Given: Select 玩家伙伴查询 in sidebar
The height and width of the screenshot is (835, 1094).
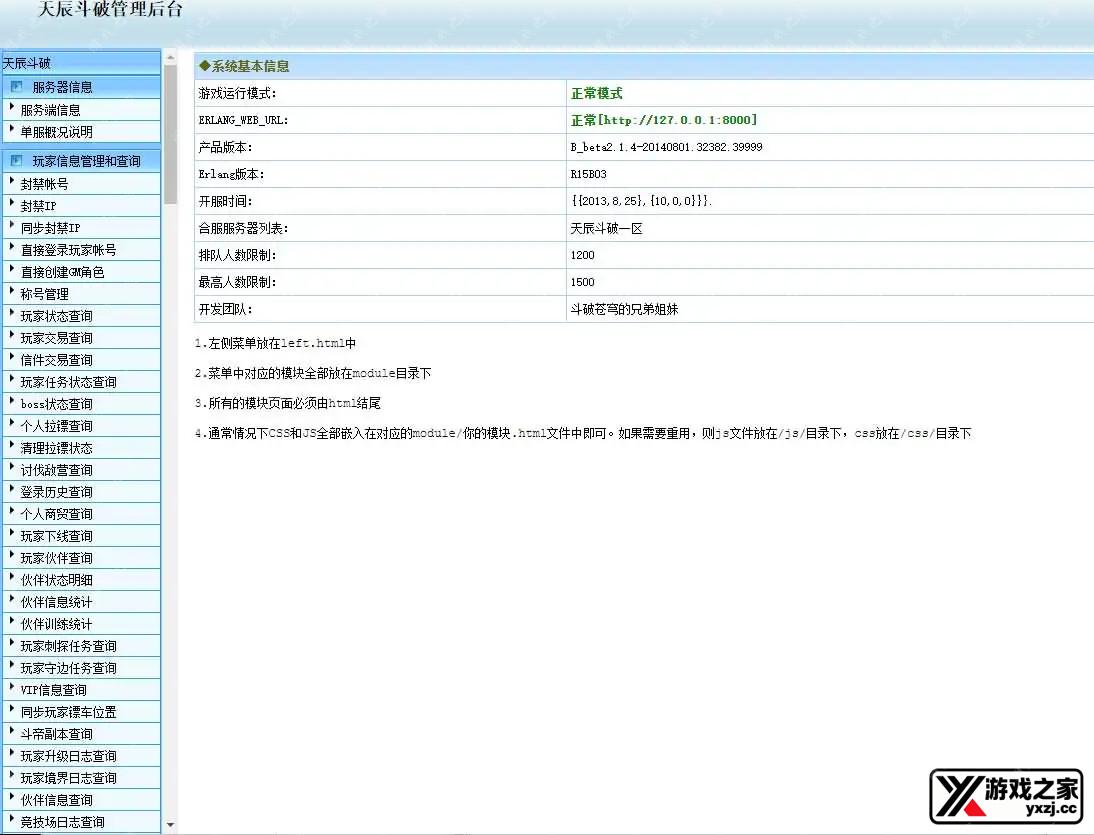Looking at the screenshot, I should tap(57, 558).
